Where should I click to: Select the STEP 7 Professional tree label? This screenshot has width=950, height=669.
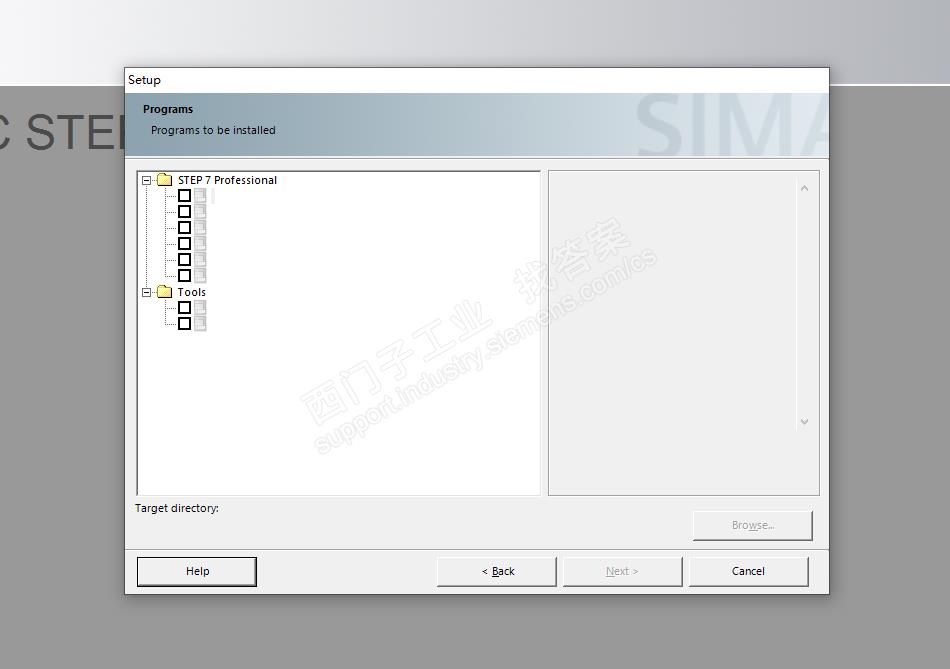tap(227, 181)
